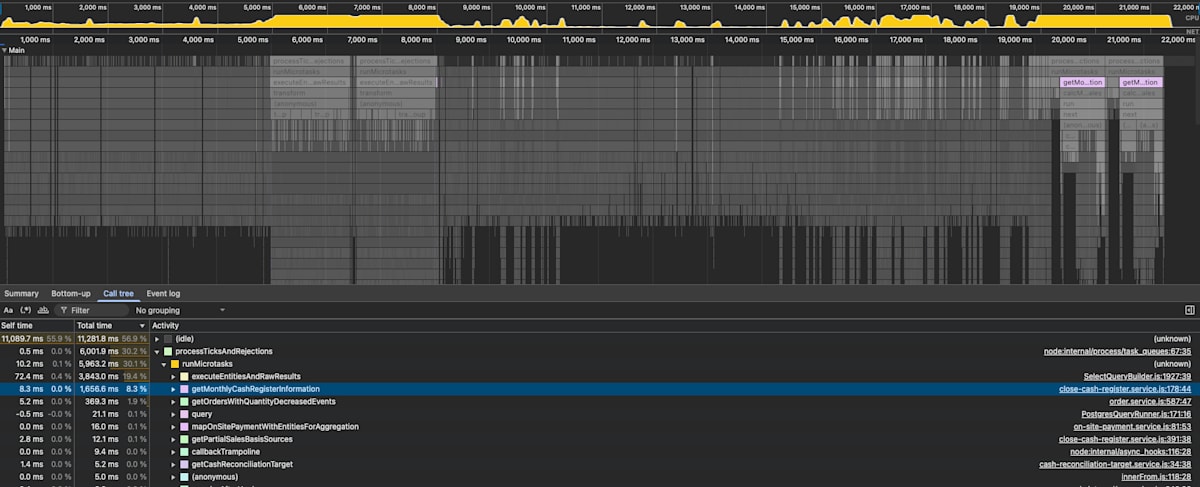Open the close-cash-register.service.js:178:44 link

1125,389
